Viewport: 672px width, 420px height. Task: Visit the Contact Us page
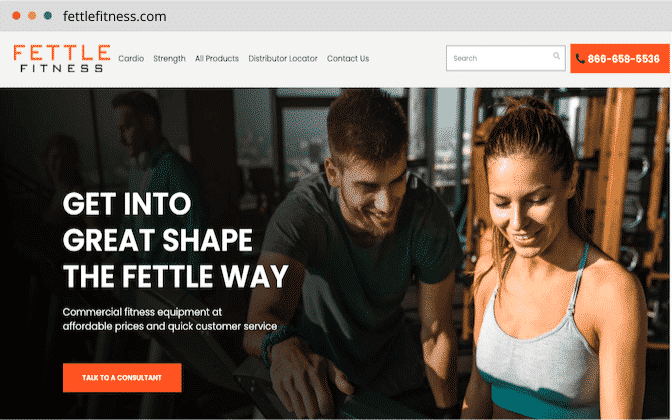pyautogui.click(x=348, y=58)
